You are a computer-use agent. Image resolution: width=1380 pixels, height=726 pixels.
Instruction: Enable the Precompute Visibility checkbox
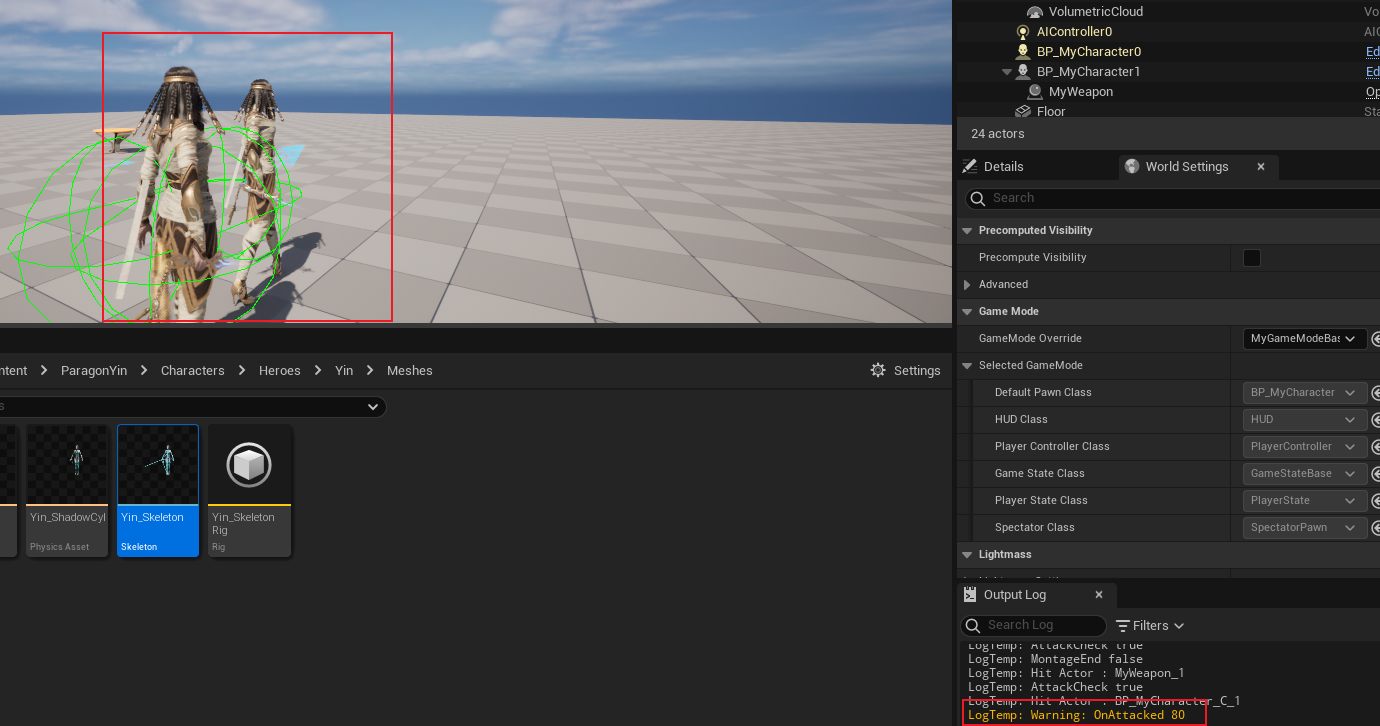point(1252,258)
